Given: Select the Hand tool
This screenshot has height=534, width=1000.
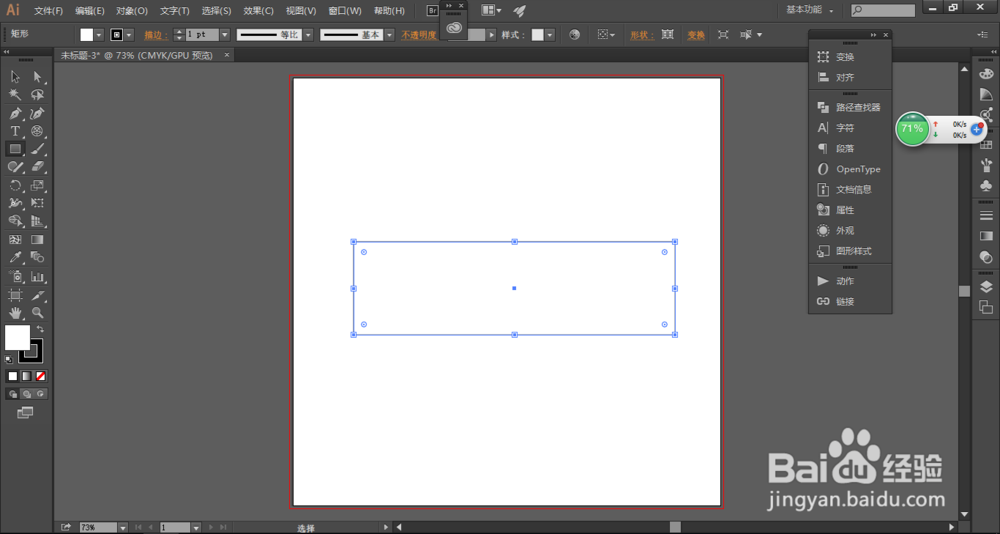Looking at the screenshot, I should point(15,313).
